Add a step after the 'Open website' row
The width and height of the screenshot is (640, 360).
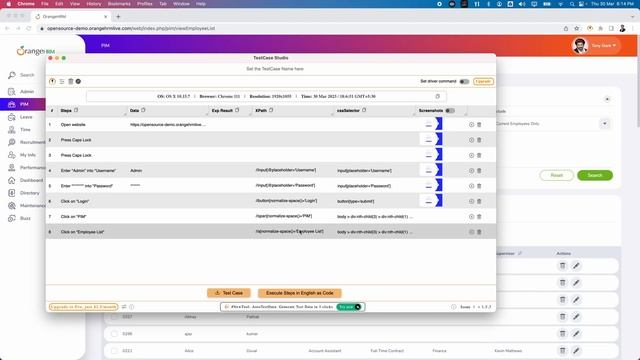pyautogui.click(x=471, y=124)
